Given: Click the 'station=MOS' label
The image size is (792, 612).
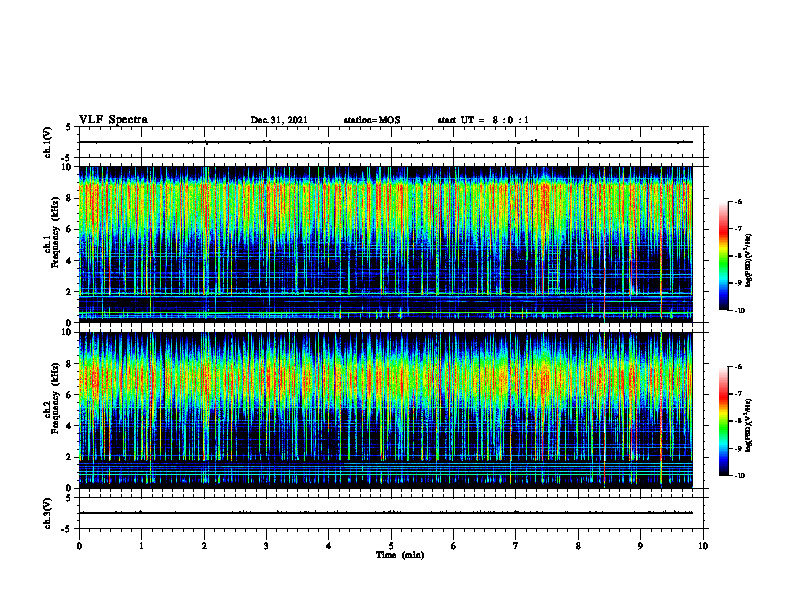Looking at the screenshot, I should pyautogui.click(x=372, y=120).
